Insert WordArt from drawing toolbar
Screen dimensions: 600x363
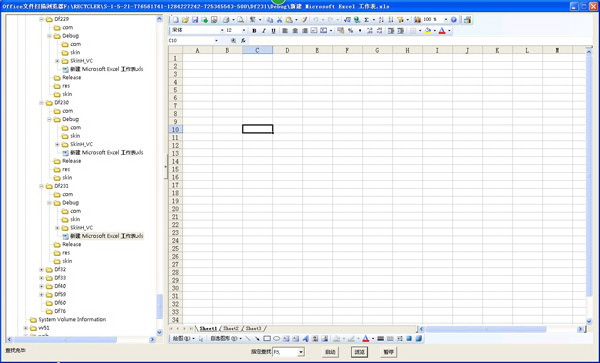tap(305, 339)
